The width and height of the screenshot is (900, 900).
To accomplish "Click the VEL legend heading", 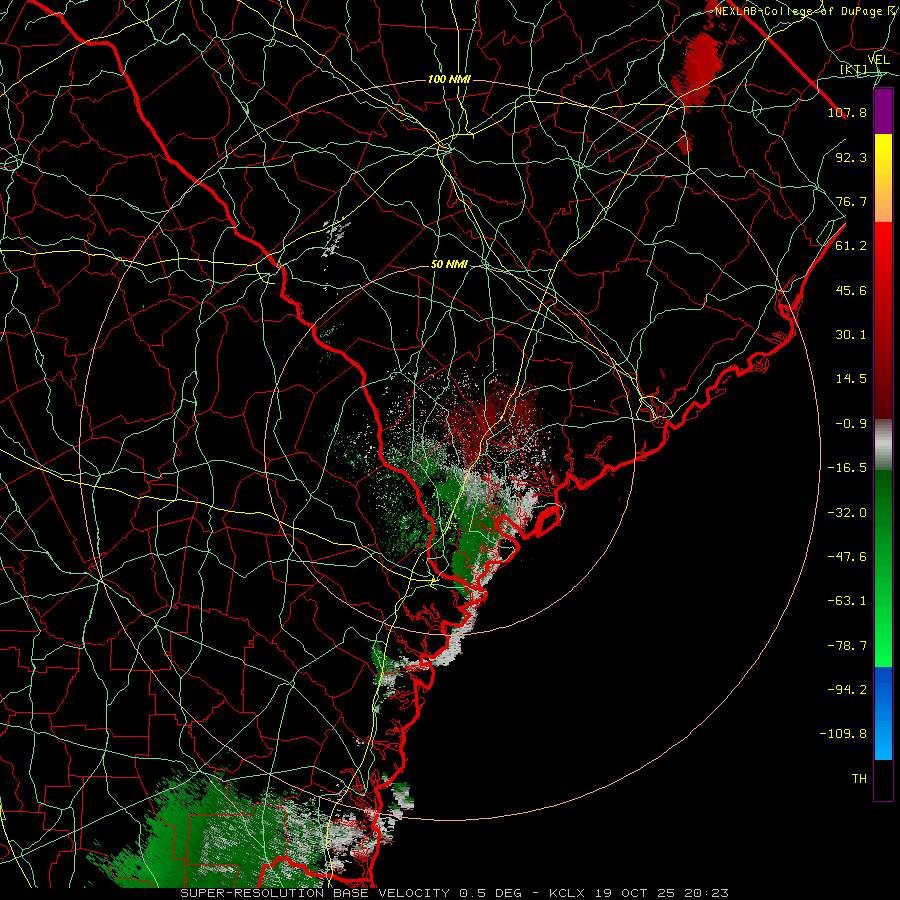I will click(878, 60).
